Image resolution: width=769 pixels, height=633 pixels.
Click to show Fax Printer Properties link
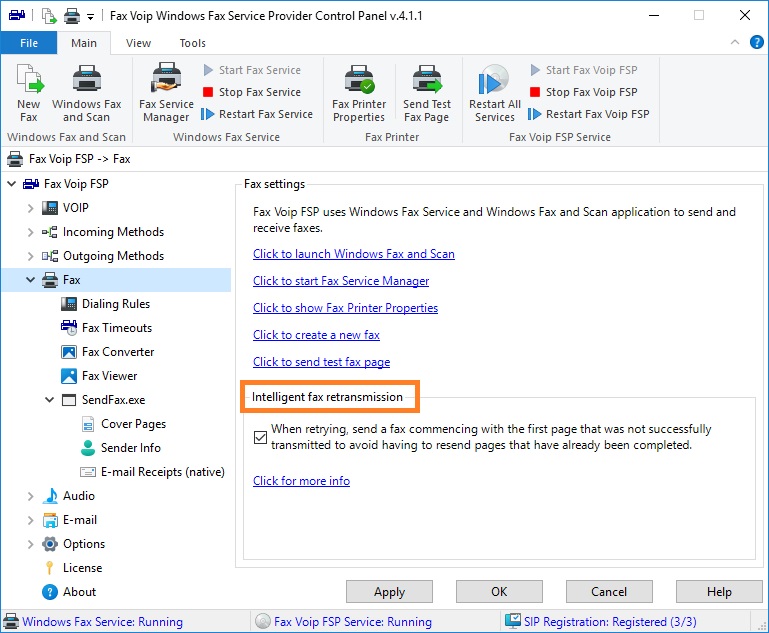tap(345, 308)
